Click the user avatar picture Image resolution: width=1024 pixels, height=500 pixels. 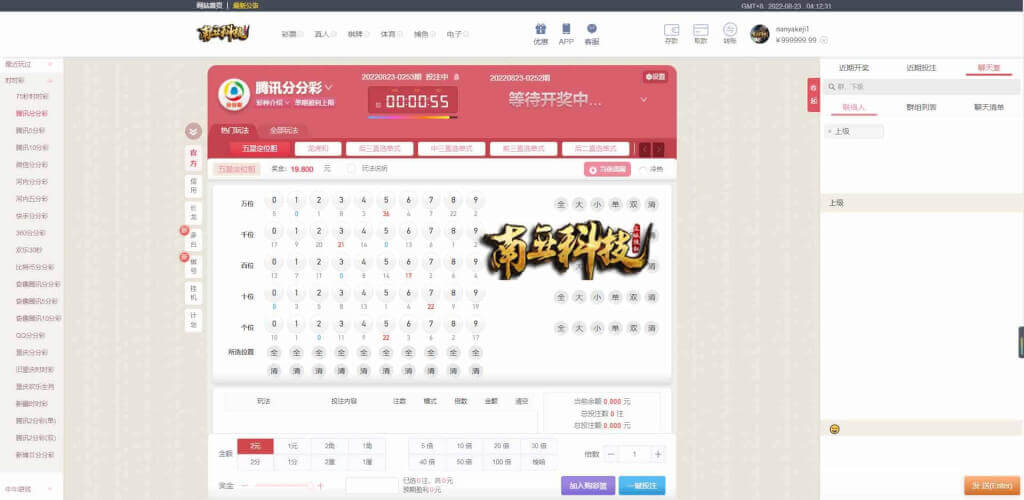click(x=760, y=34)
